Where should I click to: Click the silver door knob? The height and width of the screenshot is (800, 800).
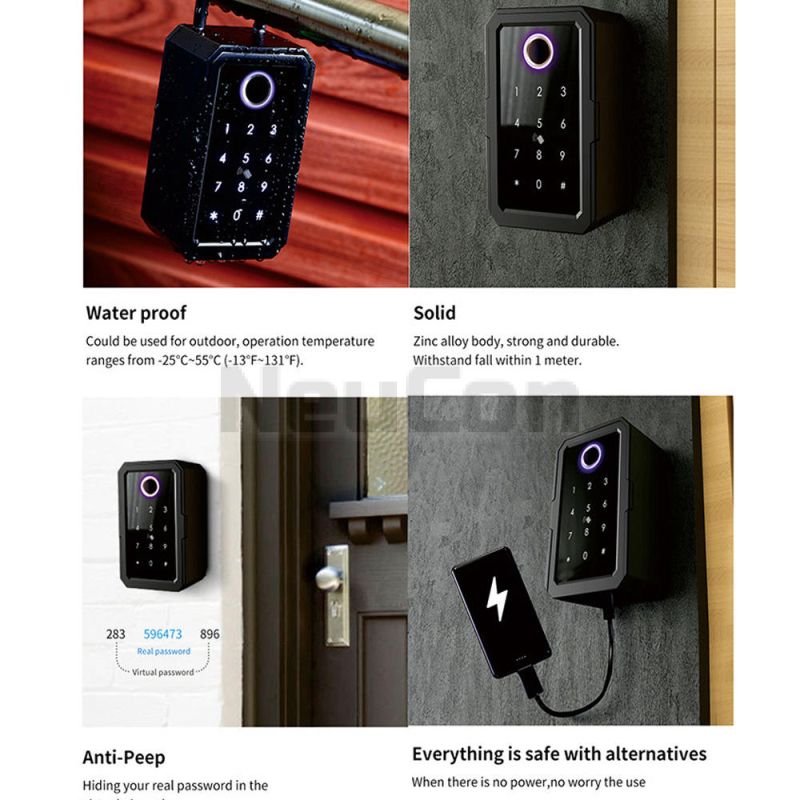tap(329, 578)
